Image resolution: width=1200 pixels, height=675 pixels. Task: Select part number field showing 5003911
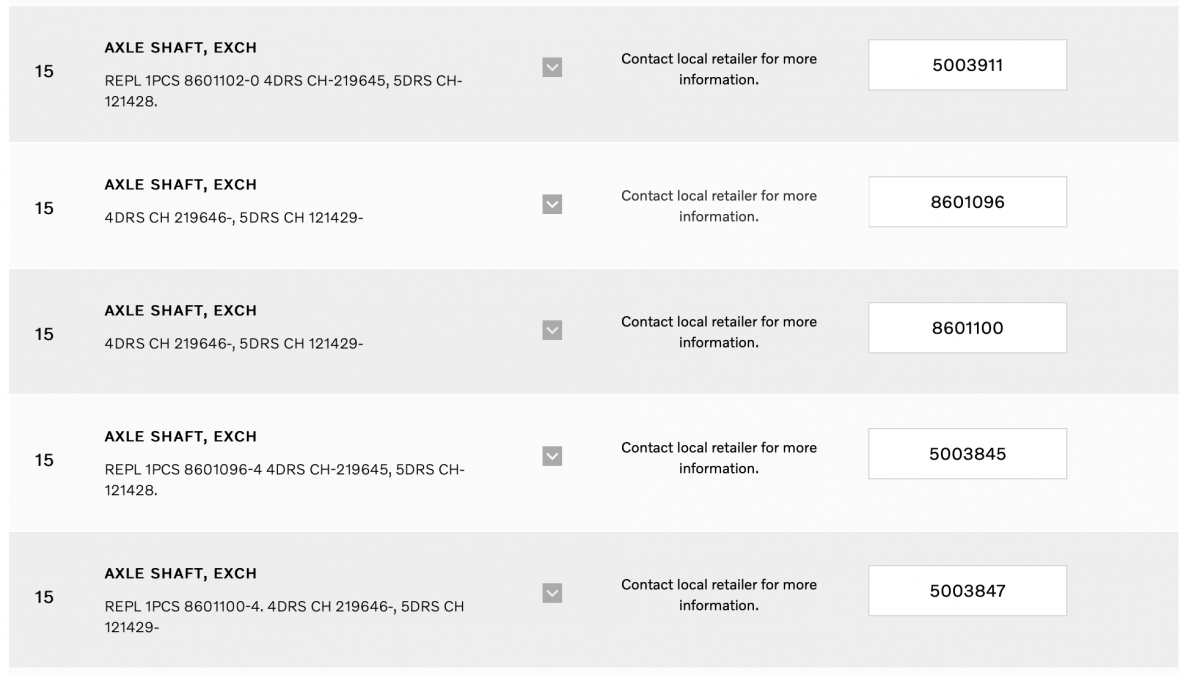966,64
